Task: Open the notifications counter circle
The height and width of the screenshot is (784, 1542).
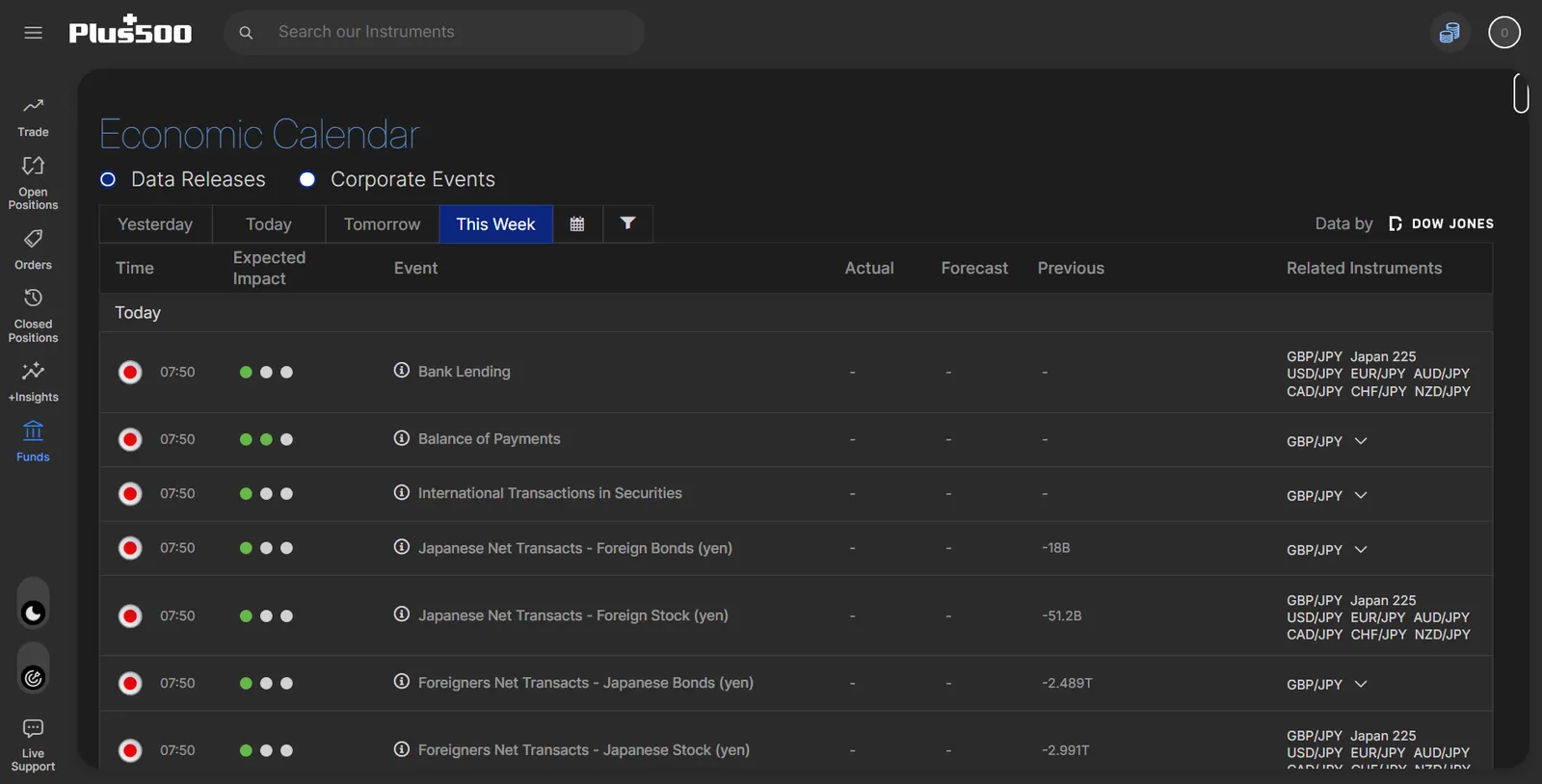Action: pyautogui.click(x=1503, y=33)
